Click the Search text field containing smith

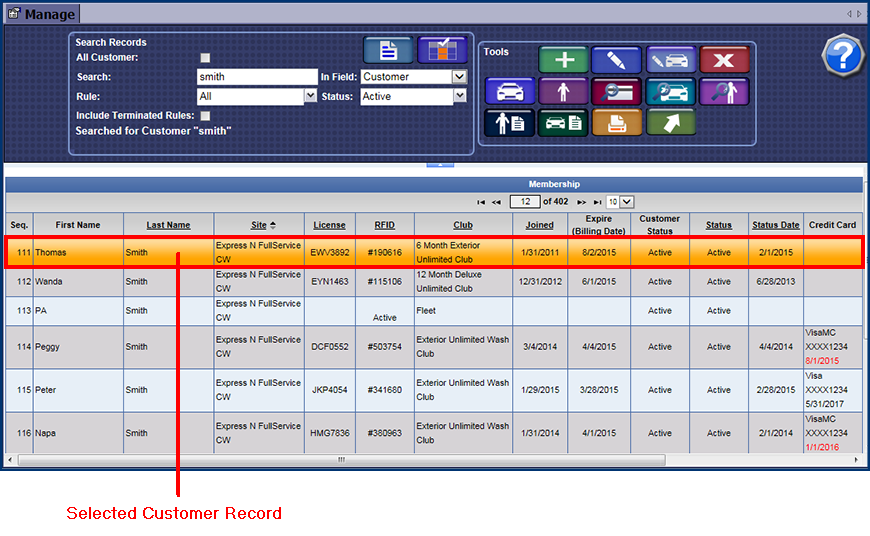pyautogui.click(x=256, y=77)
